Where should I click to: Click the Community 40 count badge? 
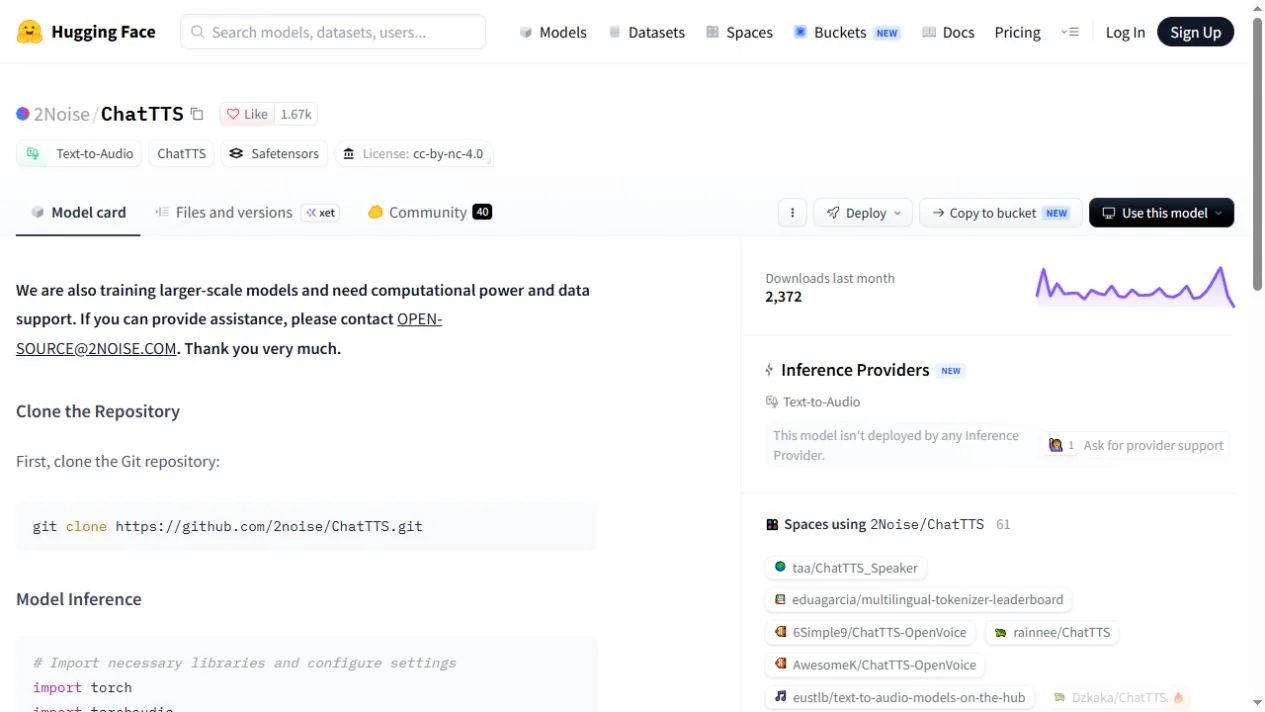(x=482, y=212)
